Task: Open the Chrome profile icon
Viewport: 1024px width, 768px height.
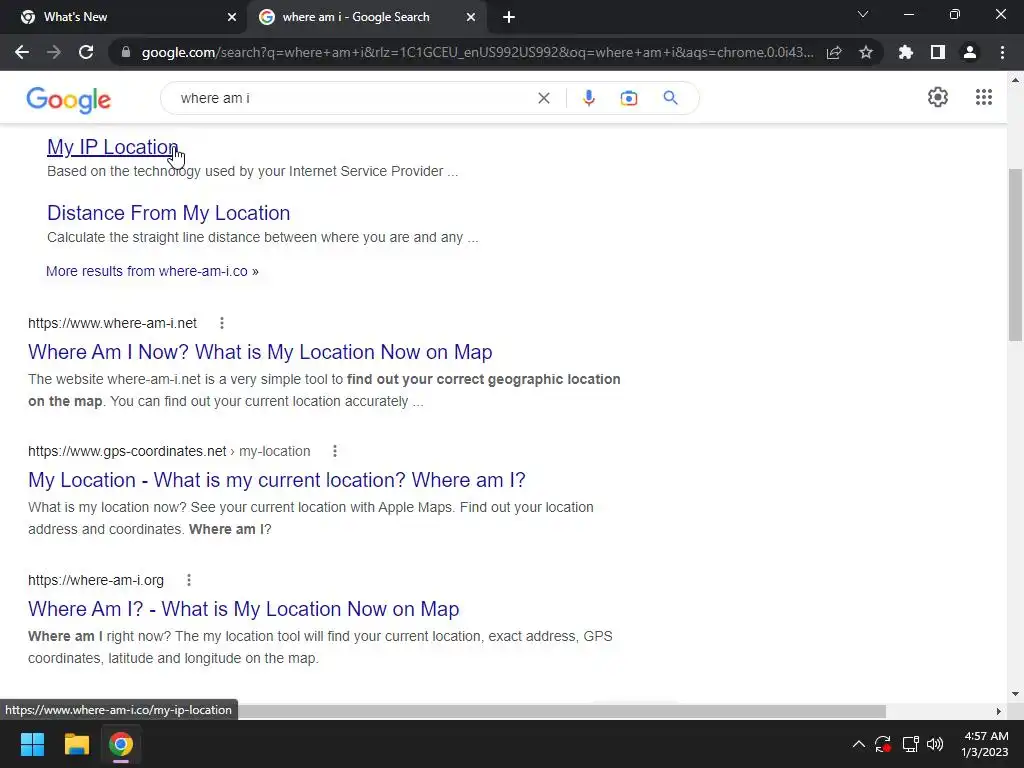Action: (x=970, y=52)
